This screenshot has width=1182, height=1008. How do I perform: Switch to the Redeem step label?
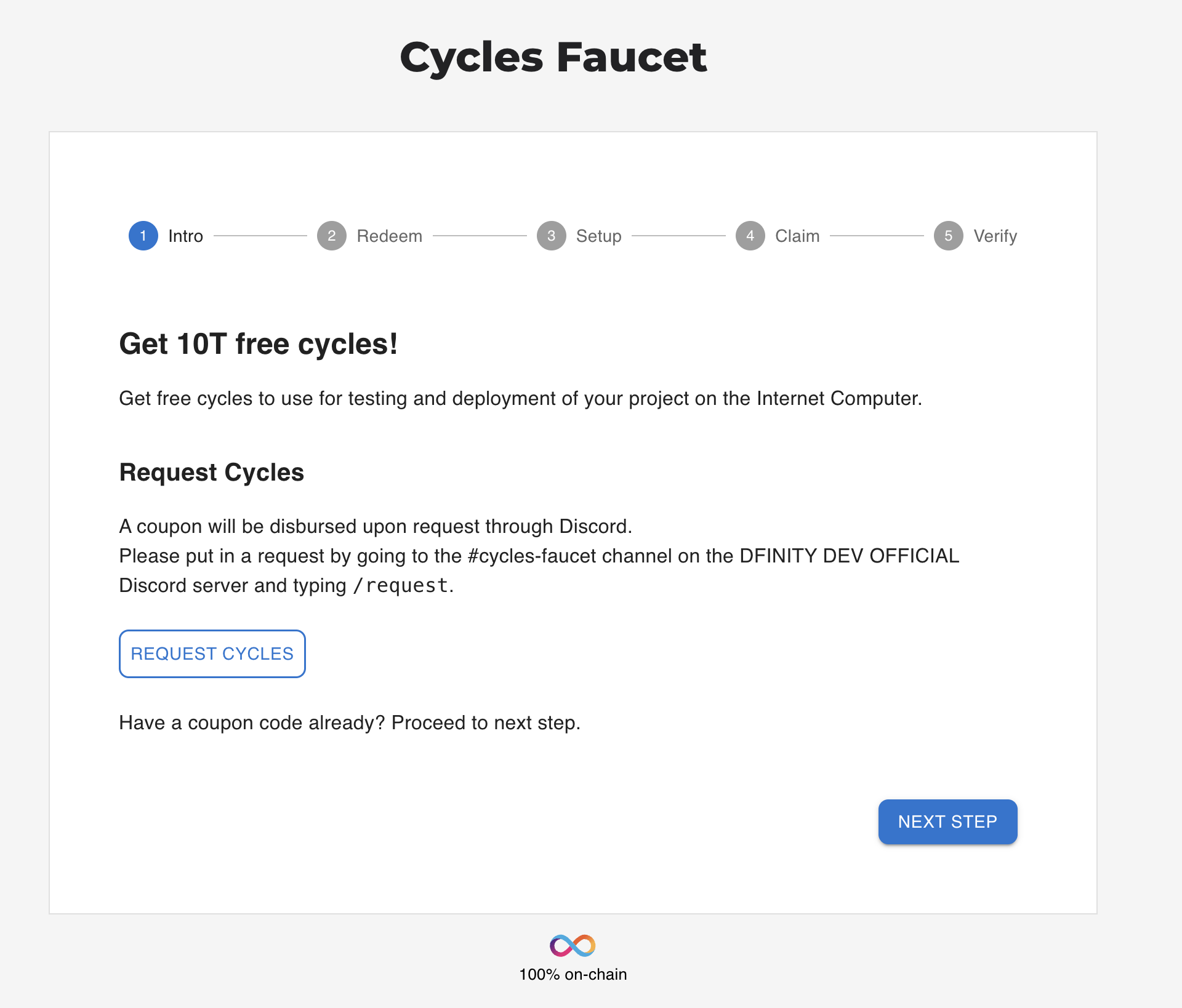pos(390,236)
